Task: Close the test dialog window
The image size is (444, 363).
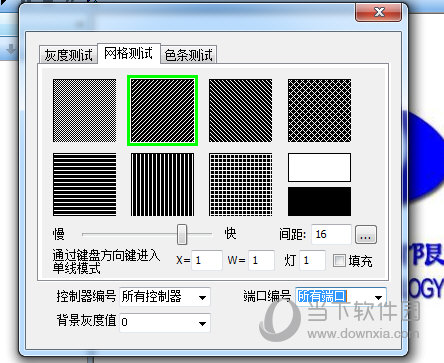Action: click(x=378, y=13)
